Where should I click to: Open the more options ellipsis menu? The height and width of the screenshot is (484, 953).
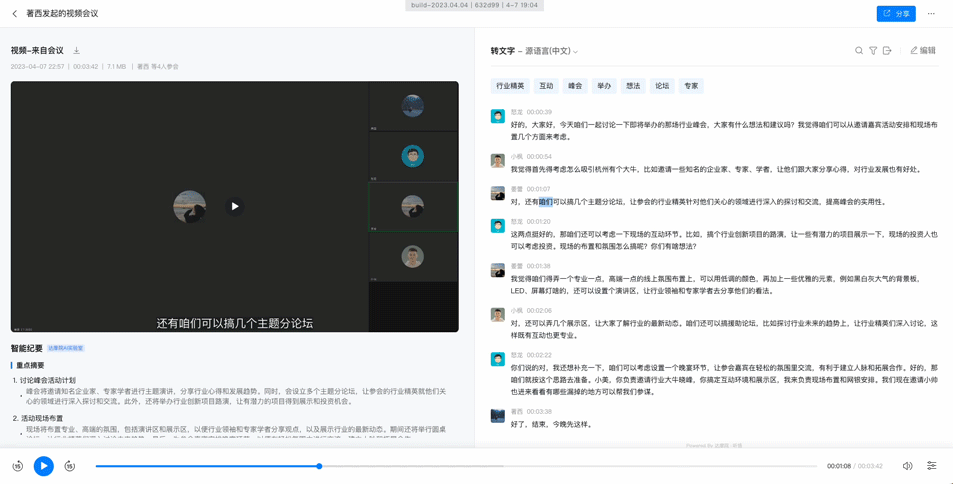931,14
